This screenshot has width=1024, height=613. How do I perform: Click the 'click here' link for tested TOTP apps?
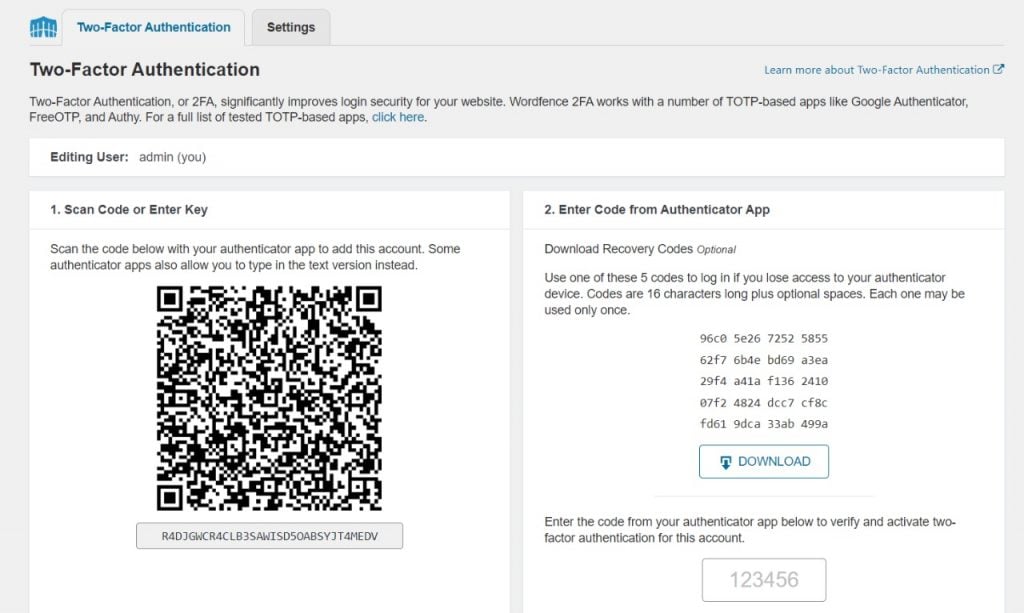[398, 117]
